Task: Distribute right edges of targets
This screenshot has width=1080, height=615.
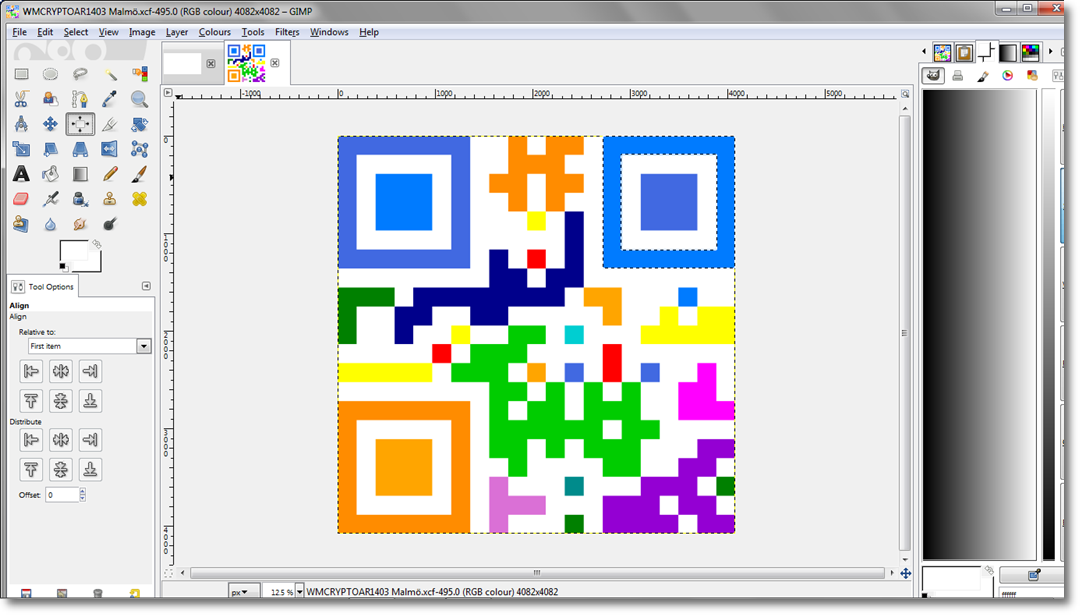Action: click(x=90, y=439)
